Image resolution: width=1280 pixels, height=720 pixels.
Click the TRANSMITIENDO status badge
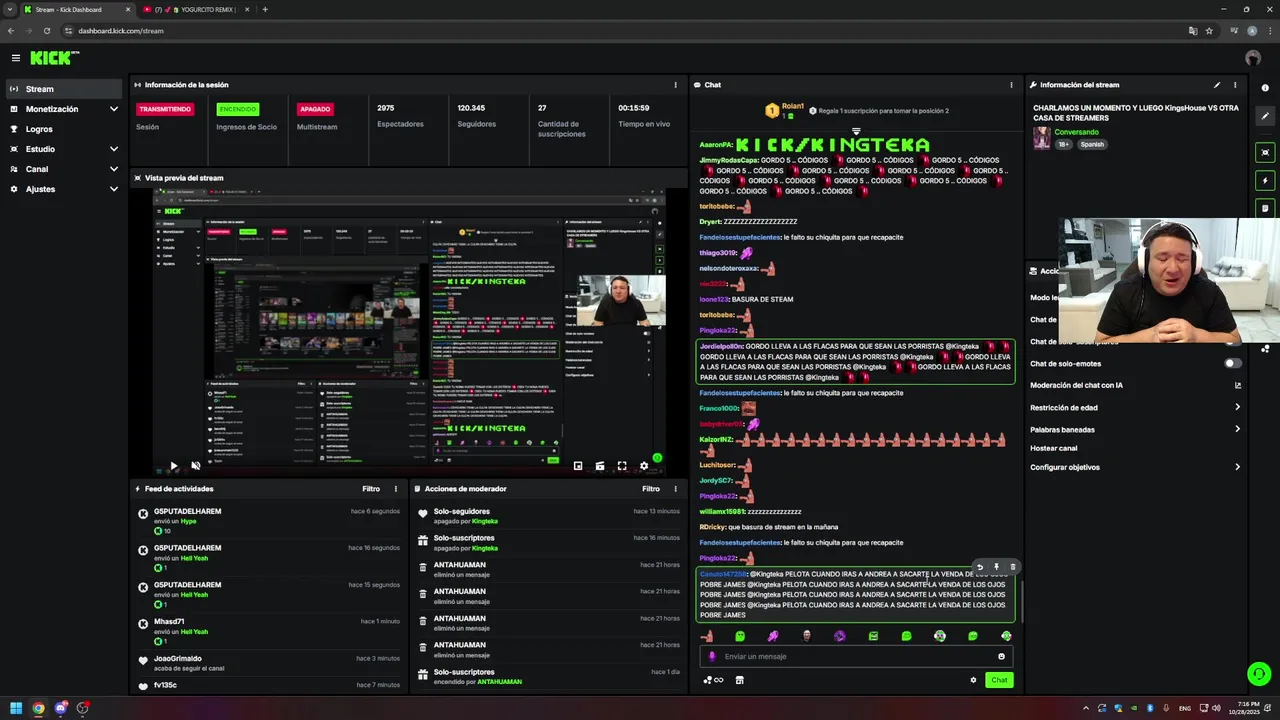pyautogui.click(x=165, y=109)
